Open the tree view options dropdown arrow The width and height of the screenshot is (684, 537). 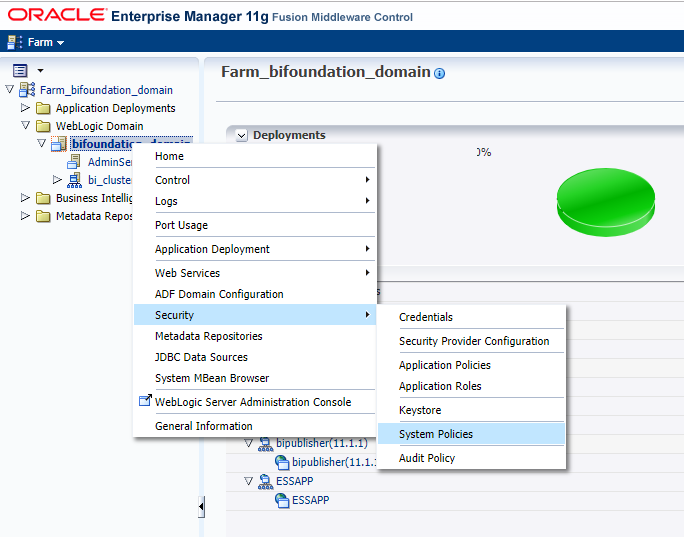[x=40, y=70]
